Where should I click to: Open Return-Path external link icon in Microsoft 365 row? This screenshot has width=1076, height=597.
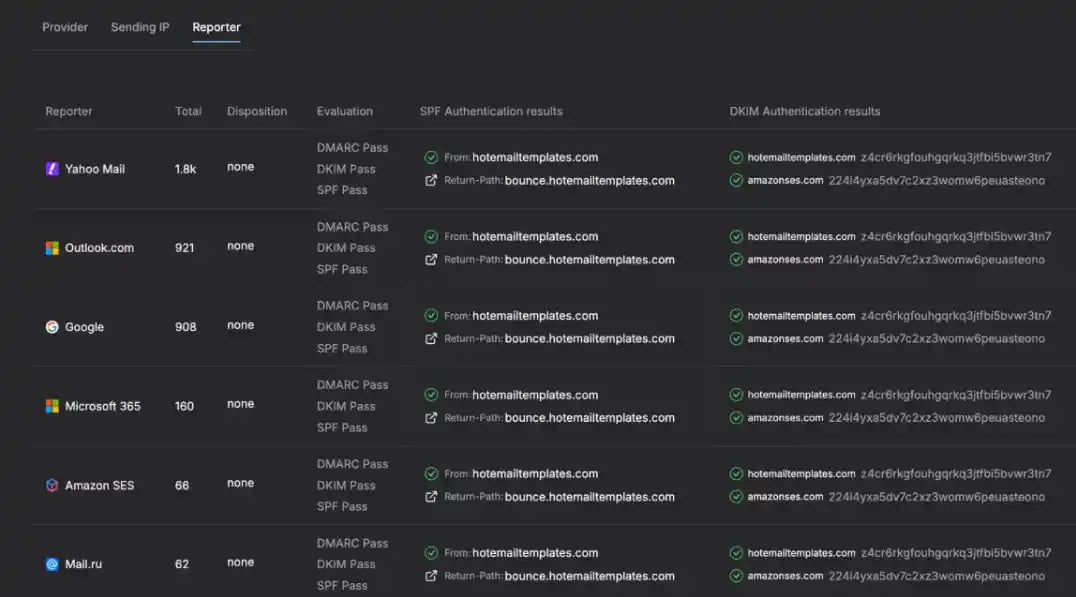431,417
